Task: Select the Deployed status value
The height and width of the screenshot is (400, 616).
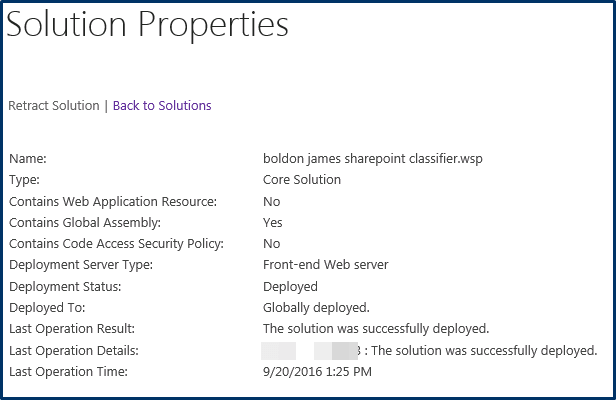Action: [x=290, y=286]
